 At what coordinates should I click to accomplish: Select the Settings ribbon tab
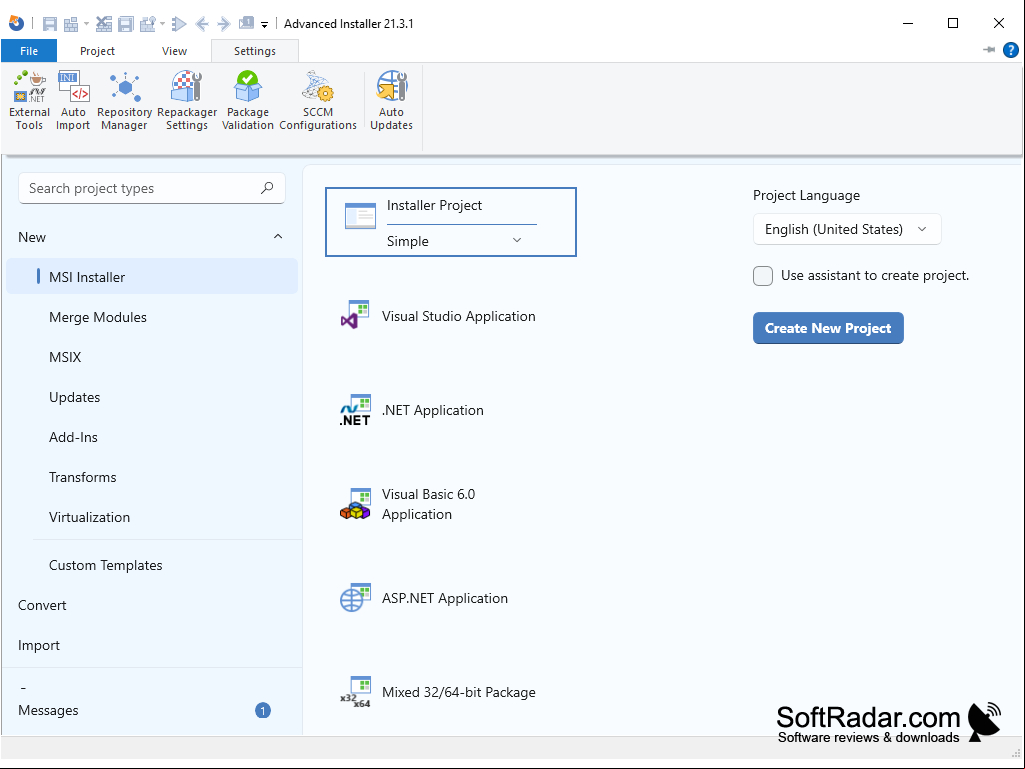pos(255,51)
